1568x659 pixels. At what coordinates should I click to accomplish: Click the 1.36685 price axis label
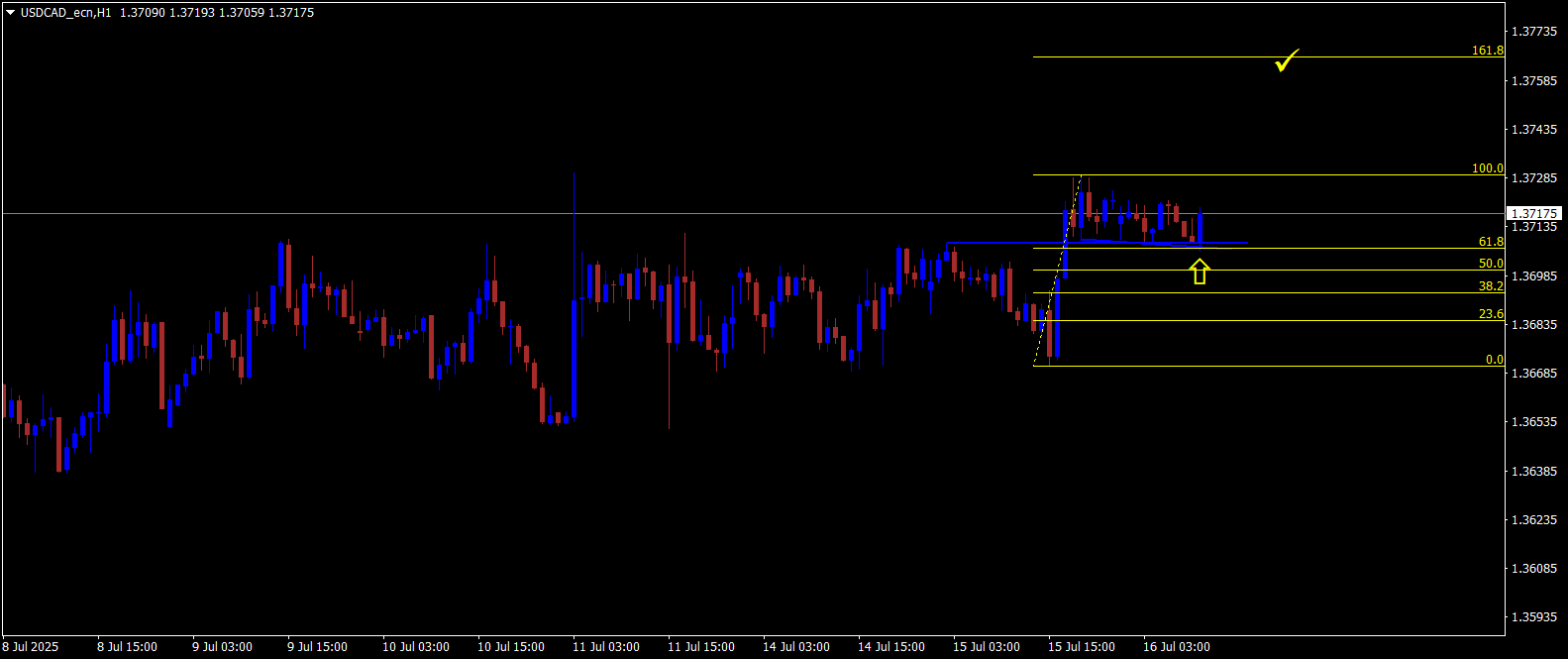1533,374
